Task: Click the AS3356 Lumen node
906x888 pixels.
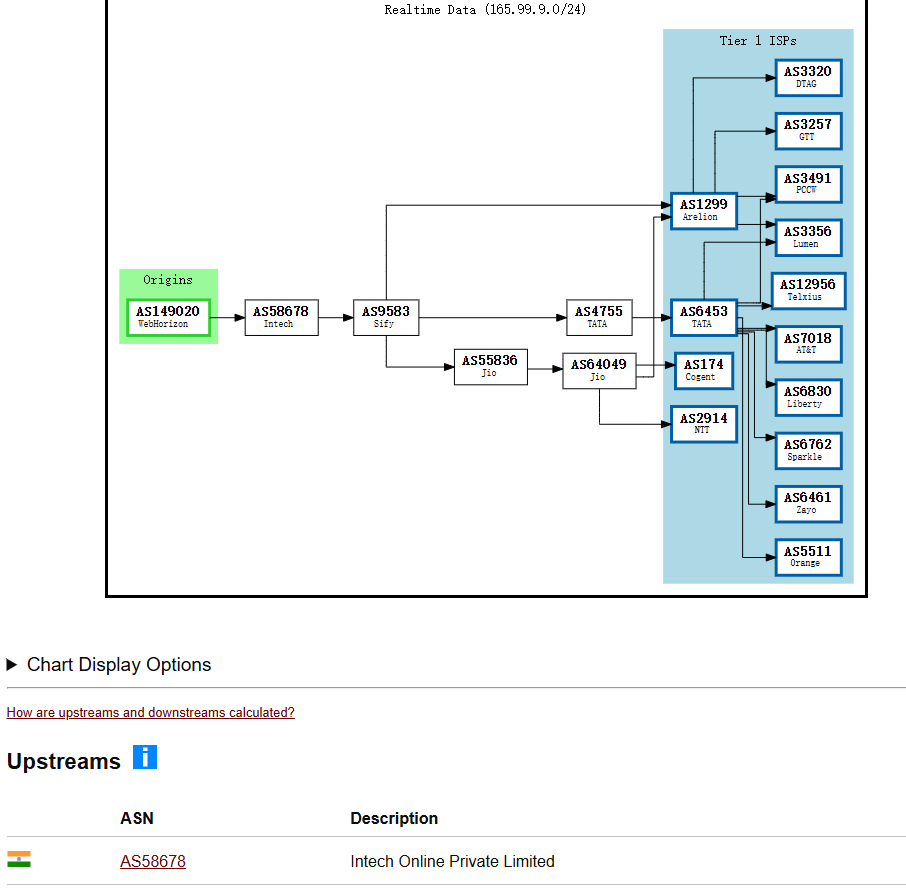Action: pyautogui.click(x=808, y=237)
